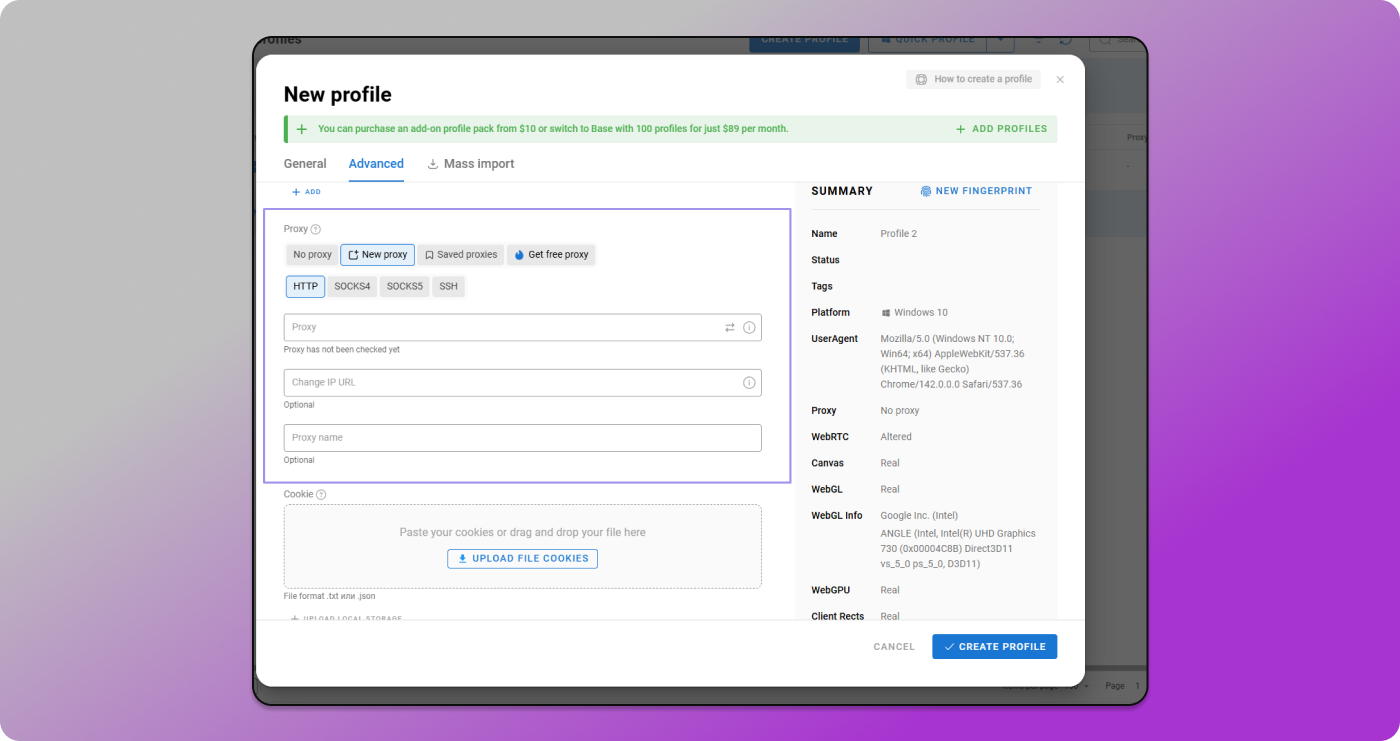
Task: Focus the Proxy name input field
Action: pos(522,438)
